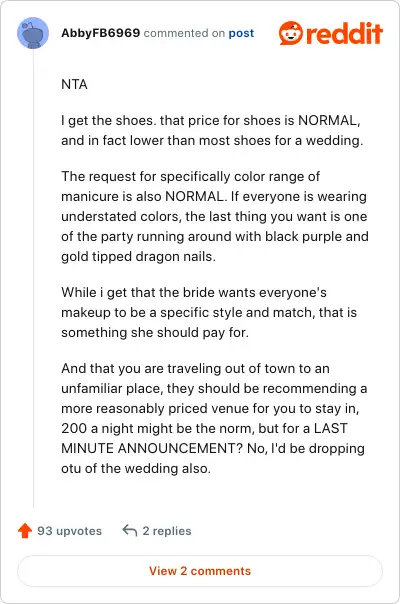This screenshot has width=400, height=604.
Task: Open AbbyFB6969's Snoo avatar
Action: tap(33, 33)
